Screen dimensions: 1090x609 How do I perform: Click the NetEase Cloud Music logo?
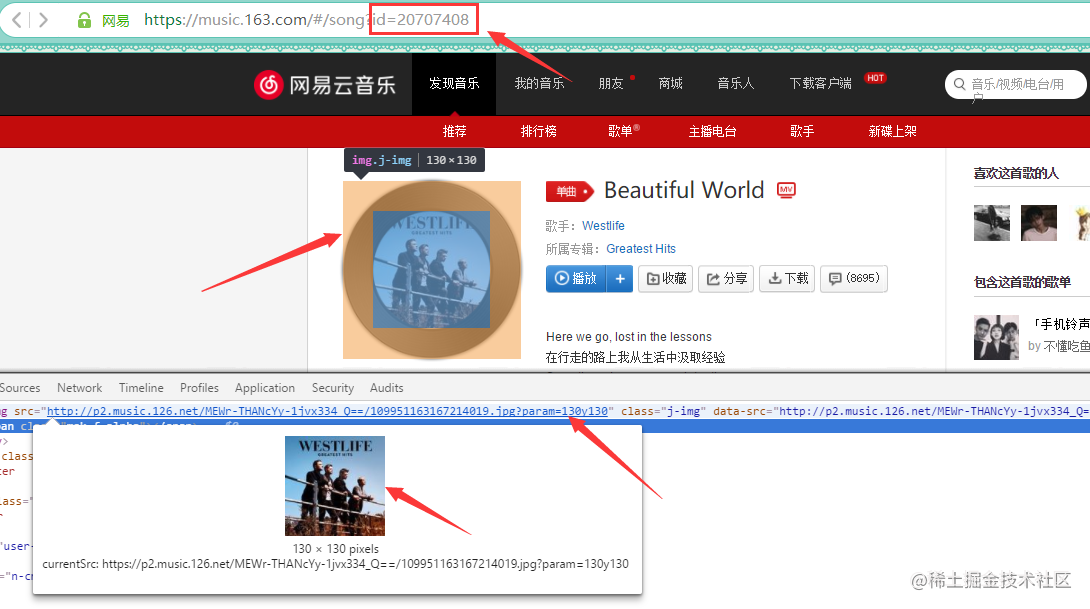[325, 85]
